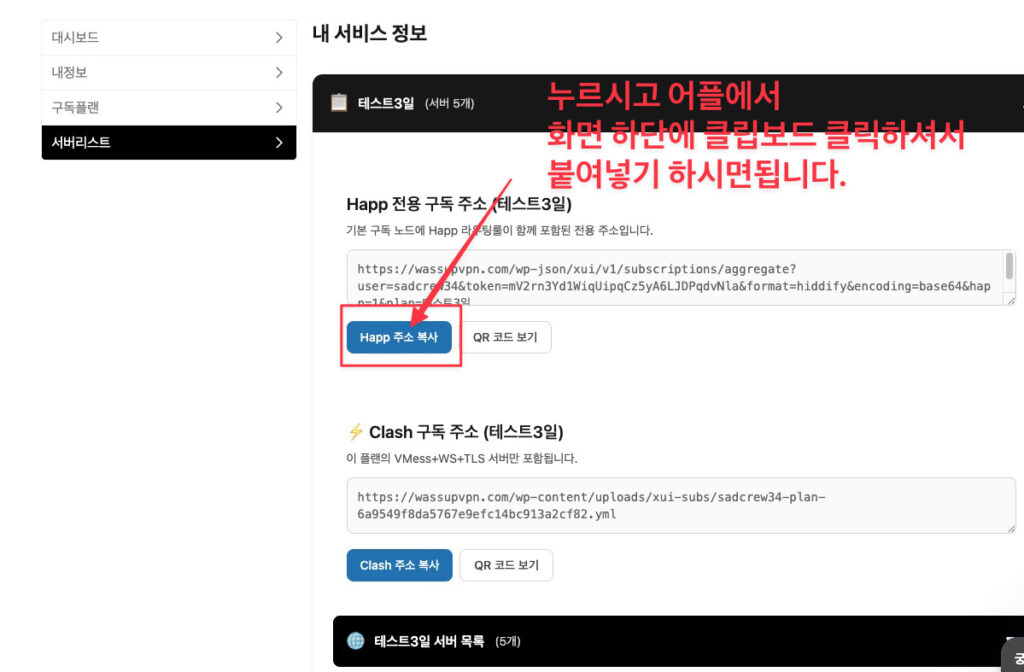View QR code for Clash subscription address

click(x=506, y=565)
